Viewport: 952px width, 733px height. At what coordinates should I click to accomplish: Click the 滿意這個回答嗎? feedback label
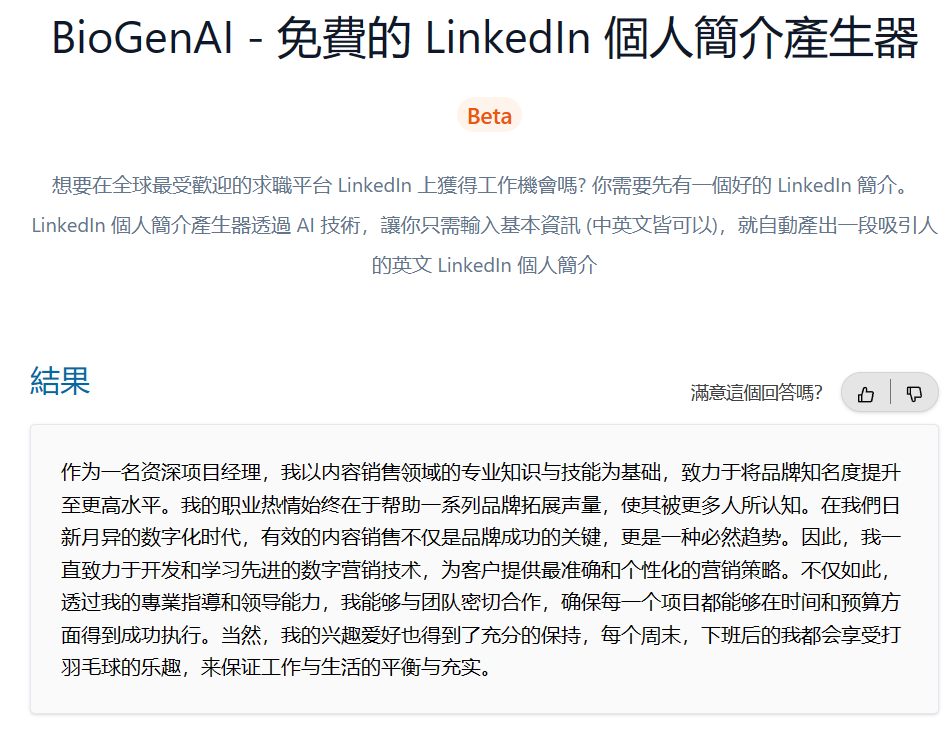756,393
